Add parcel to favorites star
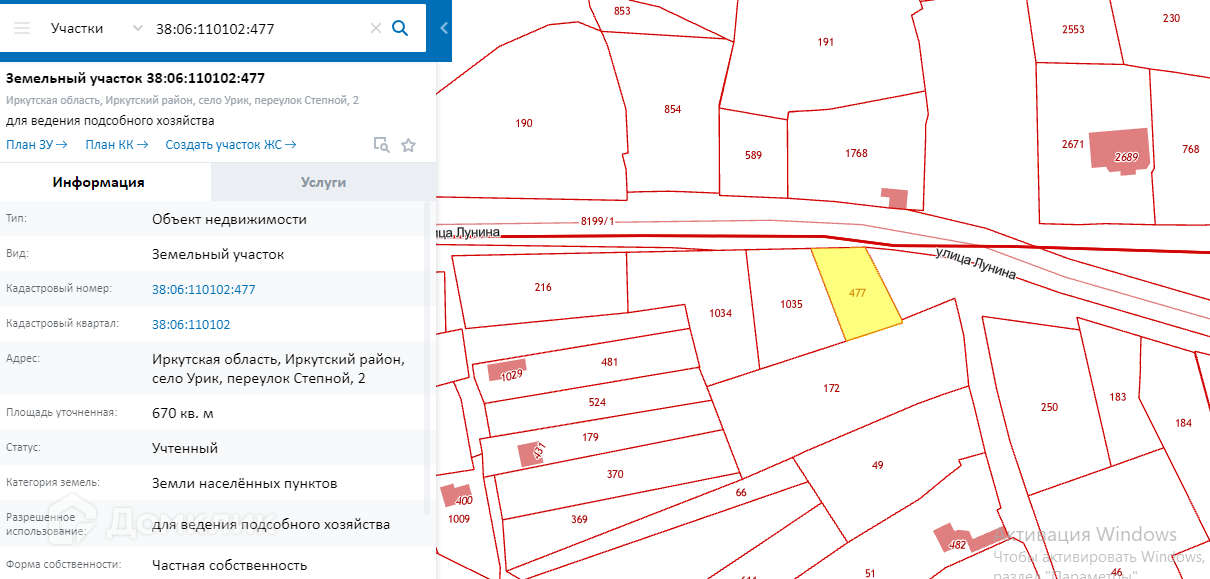Image resolution: width=1210 pixels, height=579 pixels. [408, 145]
